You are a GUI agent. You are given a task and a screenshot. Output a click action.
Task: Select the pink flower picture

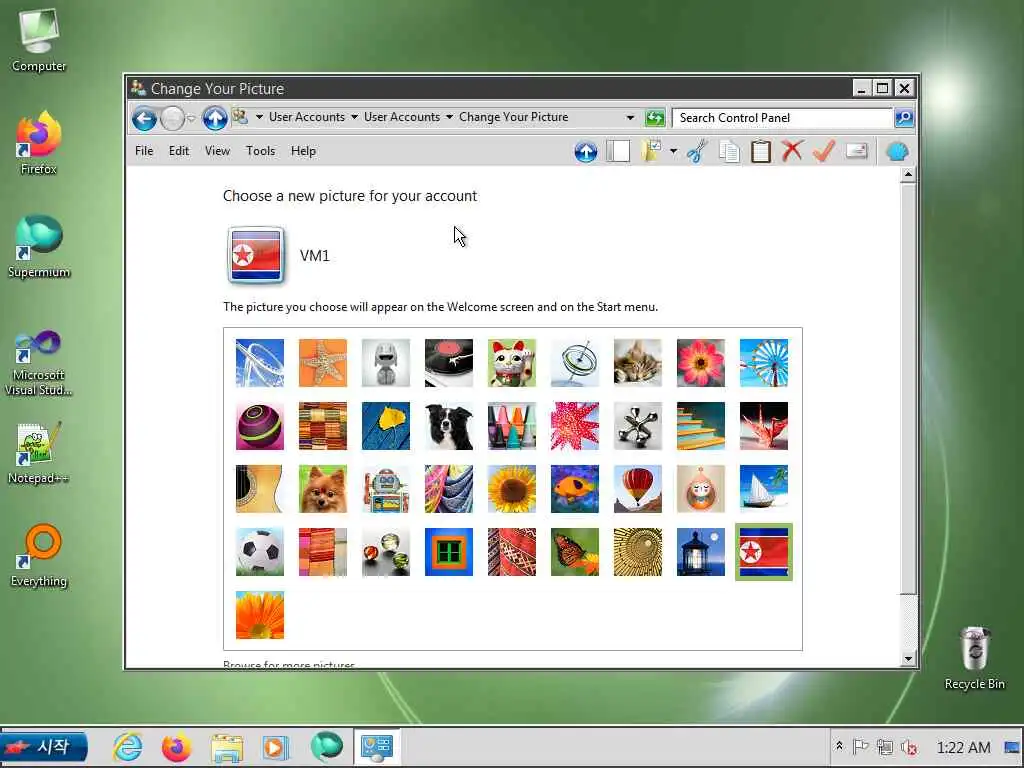tap(701, 363)
